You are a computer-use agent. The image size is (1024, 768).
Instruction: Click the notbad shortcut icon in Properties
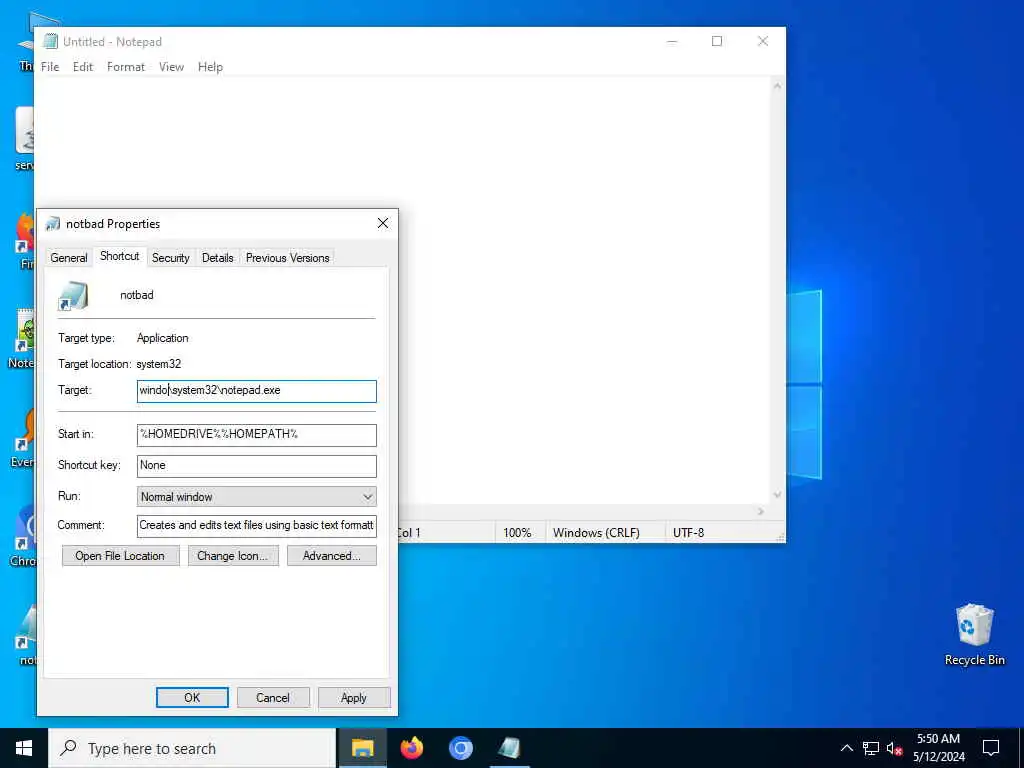click(73, 296)
